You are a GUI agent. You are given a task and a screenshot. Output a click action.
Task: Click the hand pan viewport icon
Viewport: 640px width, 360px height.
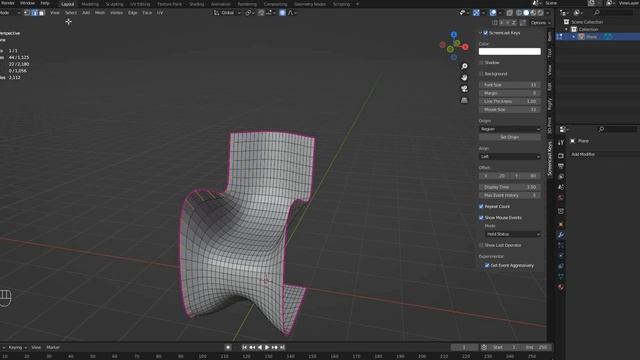[464, 78]
